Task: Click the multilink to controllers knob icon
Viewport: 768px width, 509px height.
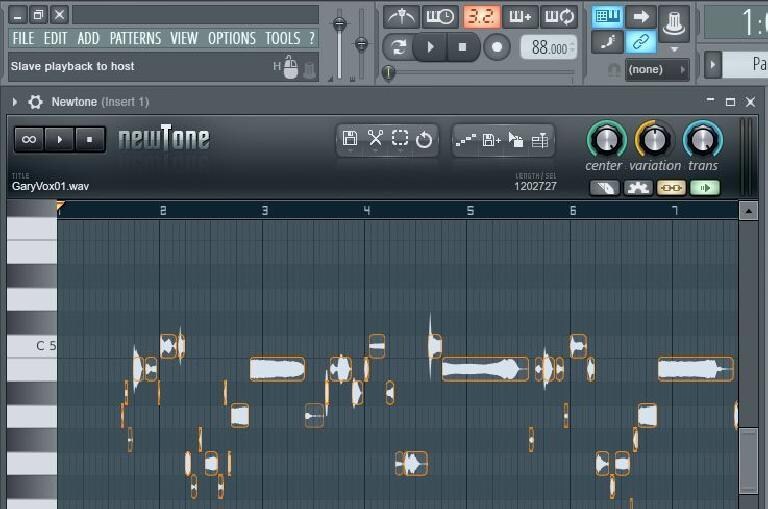Action: coord(674,24)
